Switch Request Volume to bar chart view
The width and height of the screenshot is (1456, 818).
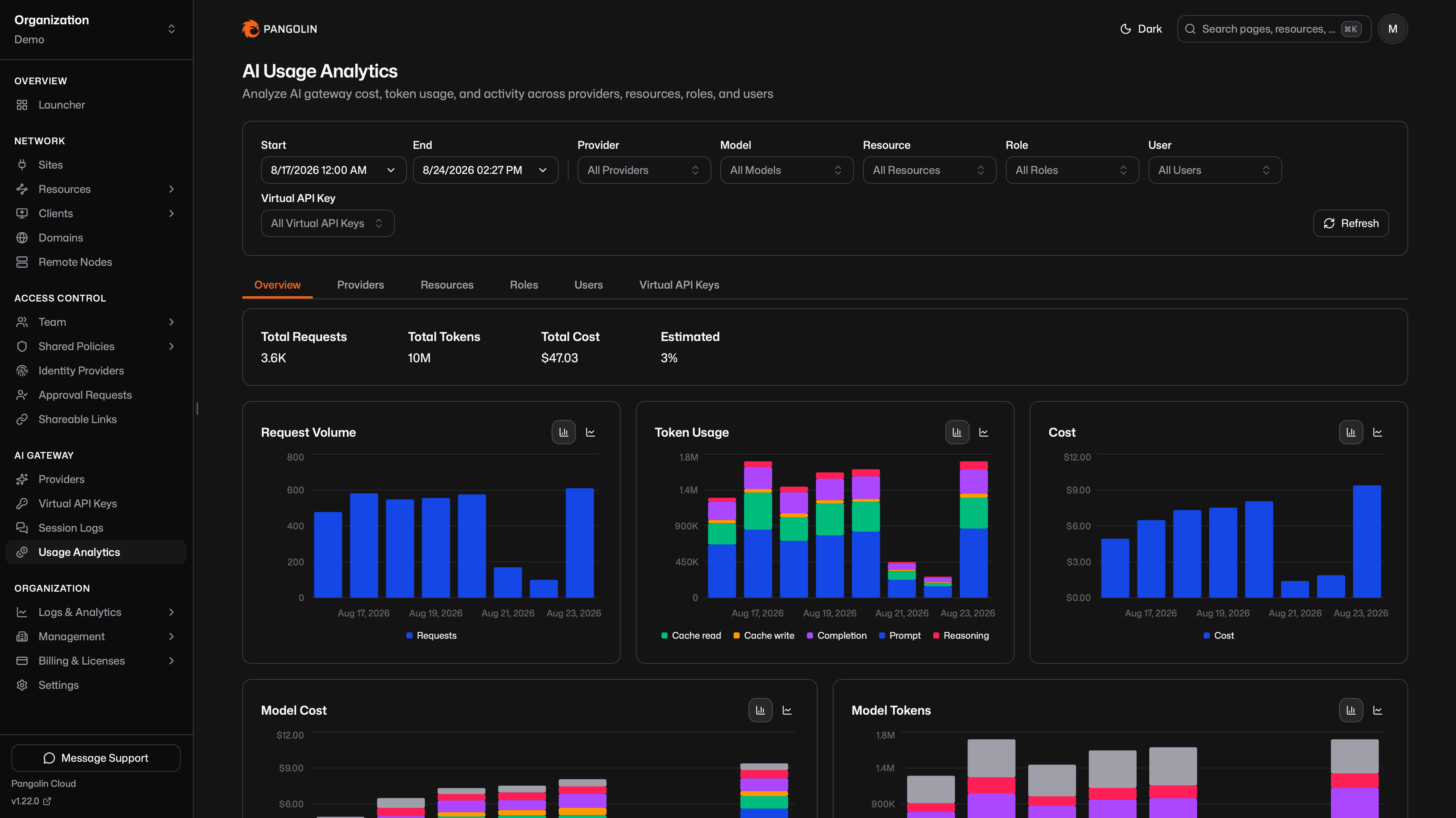click(x=564, y=432)
